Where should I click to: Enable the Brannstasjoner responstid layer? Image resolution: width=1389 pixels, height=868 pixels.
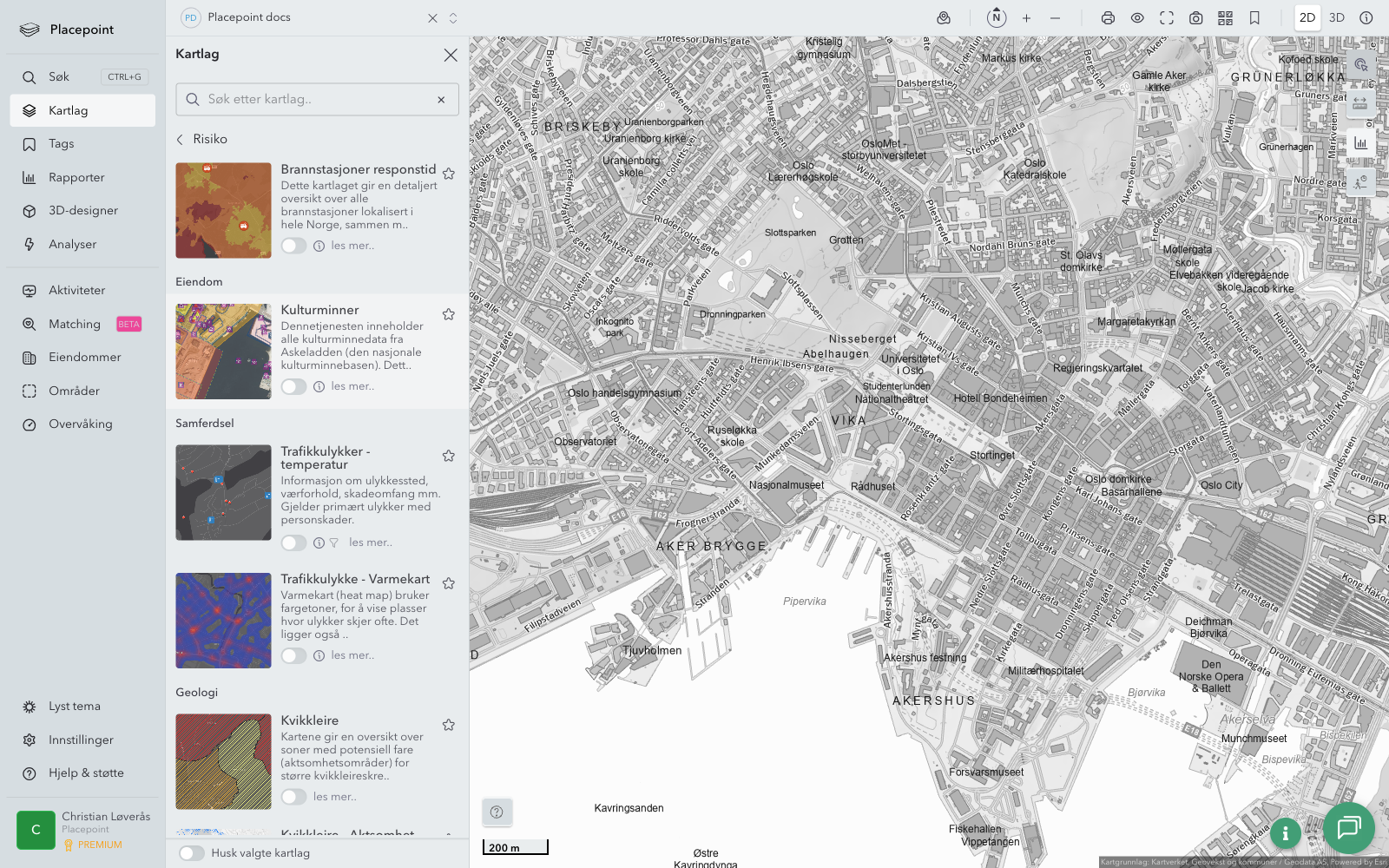point(293,246)
